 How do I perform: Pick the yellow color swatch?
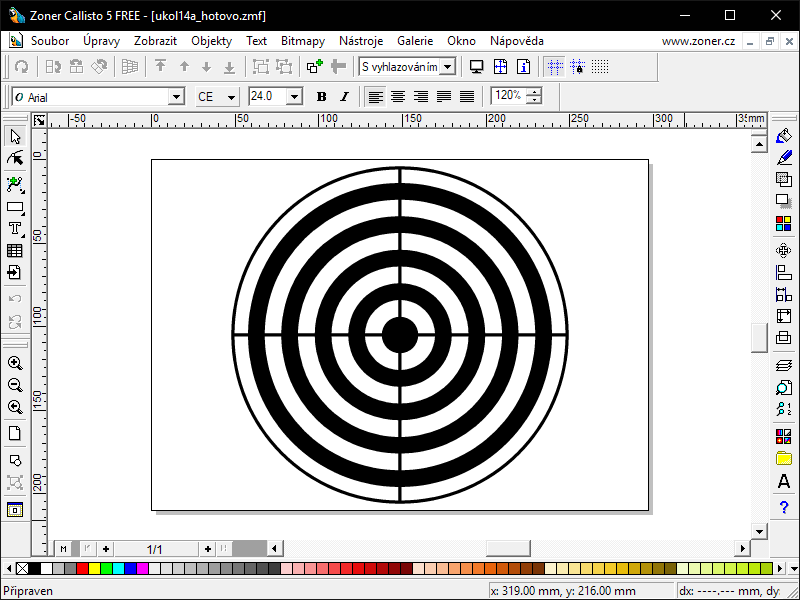pyautogui.click(x=94, y=568)
